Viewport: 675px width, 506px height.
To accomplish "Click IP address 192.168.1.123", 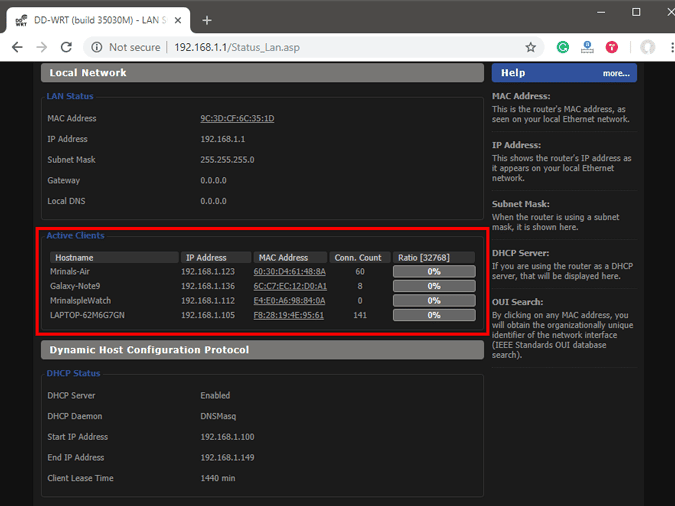I will coord(208,272).
